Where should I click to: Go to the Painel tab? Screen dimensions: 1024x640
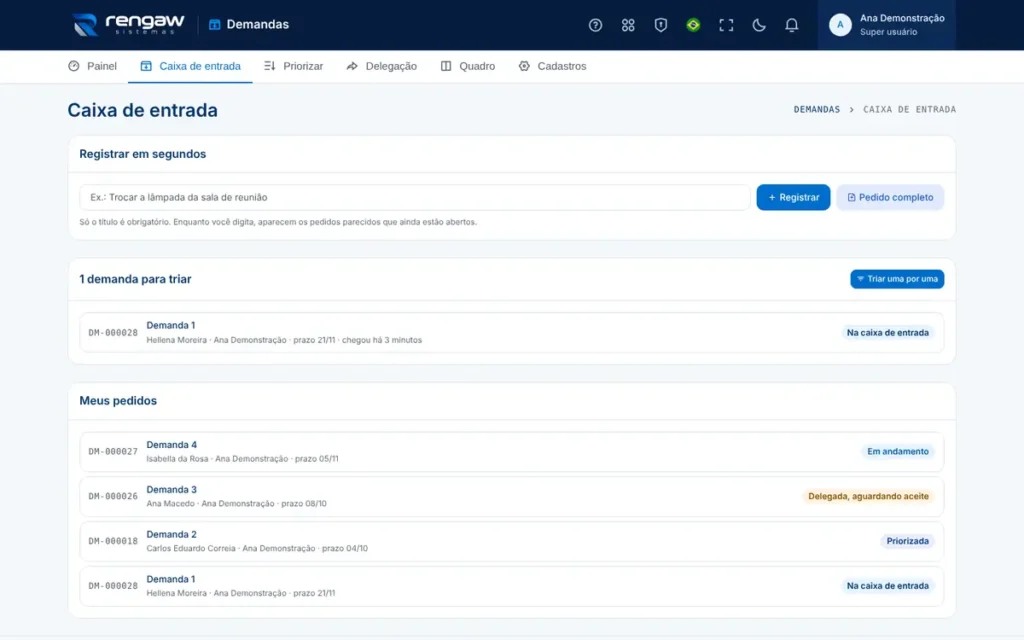93,66
